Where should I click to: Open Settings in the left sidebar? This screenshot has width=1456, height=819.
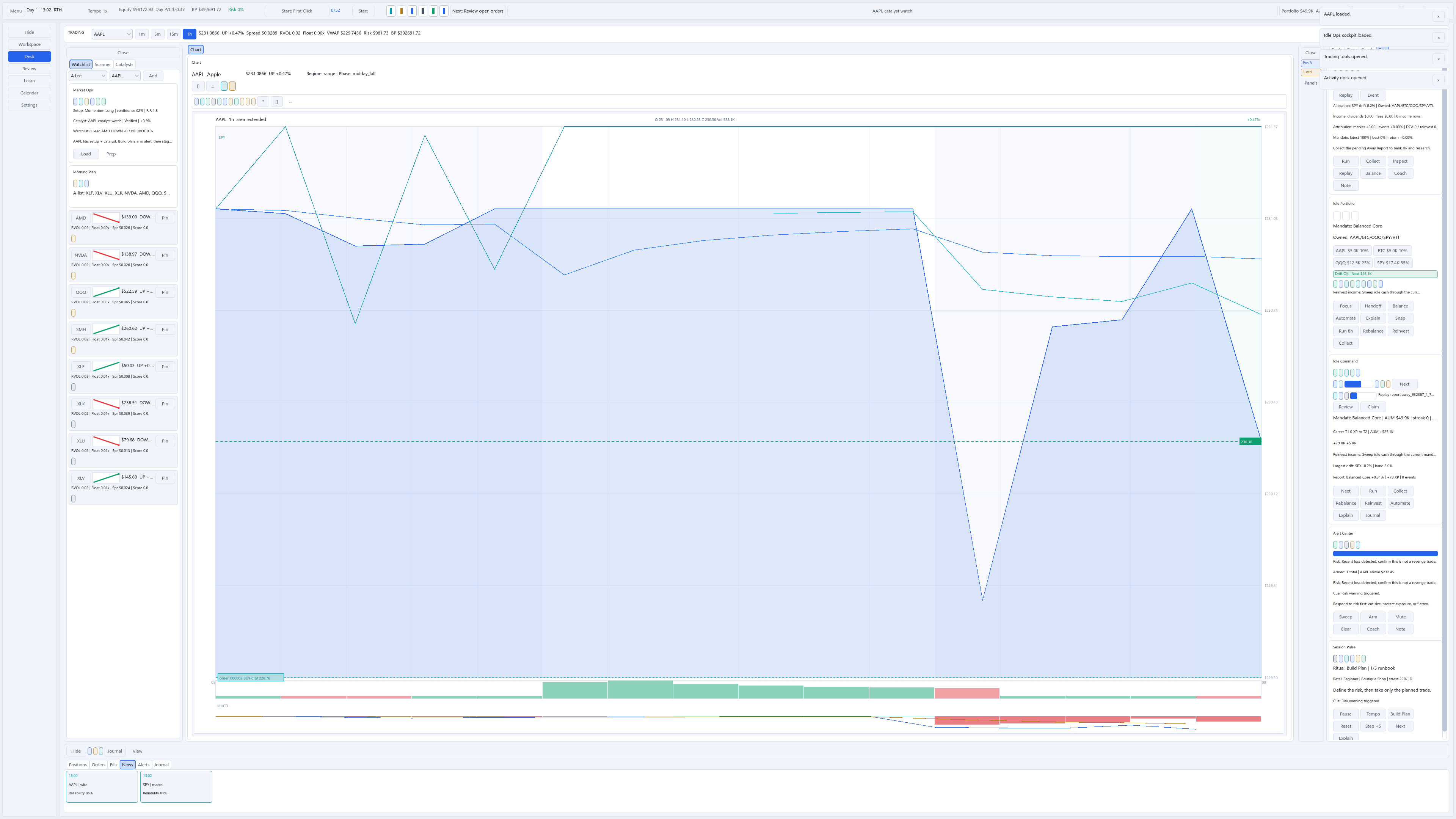point(30,105)
